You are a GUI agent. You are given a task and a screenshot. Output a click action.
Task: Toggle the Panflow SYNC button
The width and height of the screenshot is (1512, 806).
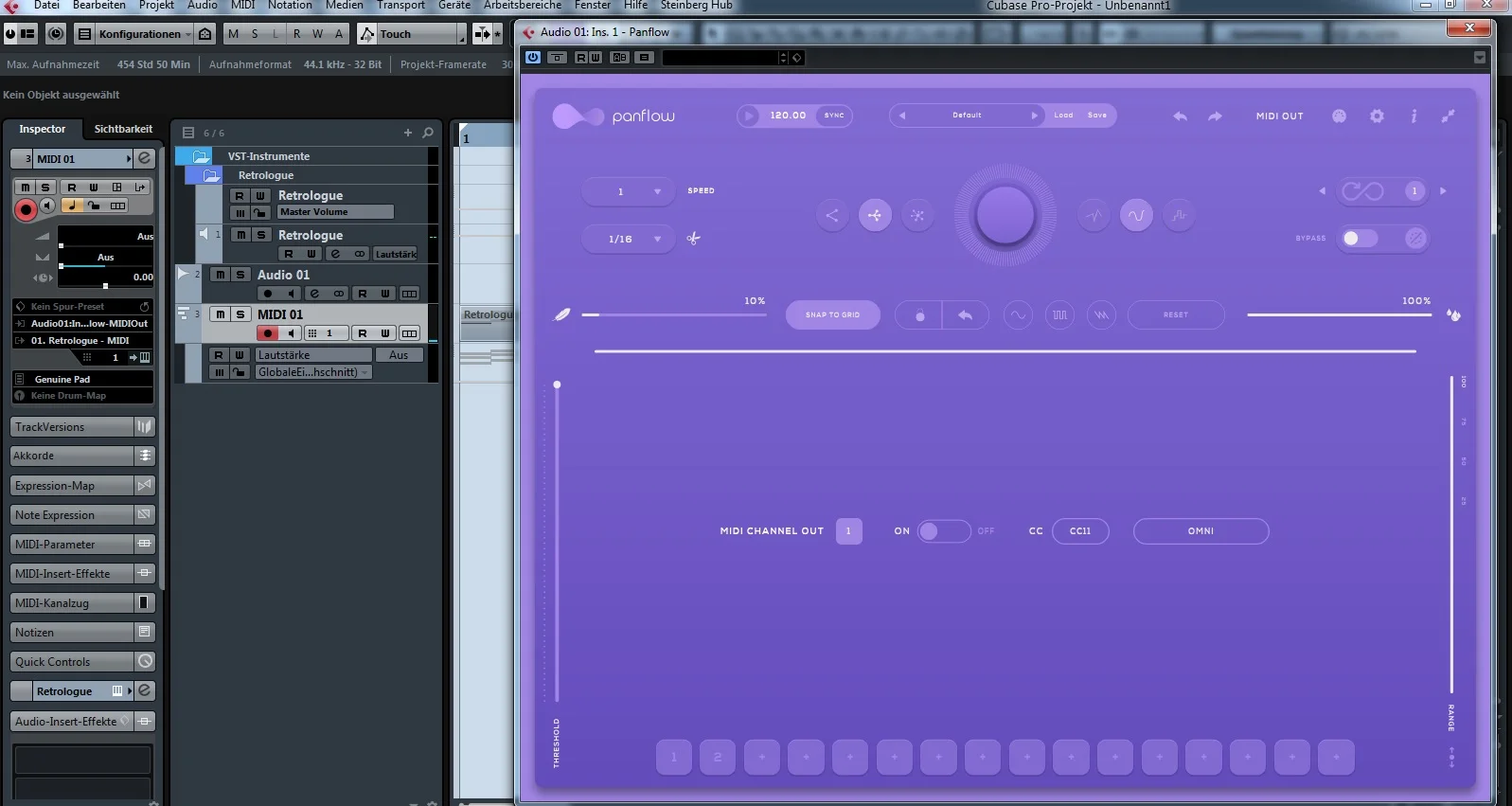point(834,116)
